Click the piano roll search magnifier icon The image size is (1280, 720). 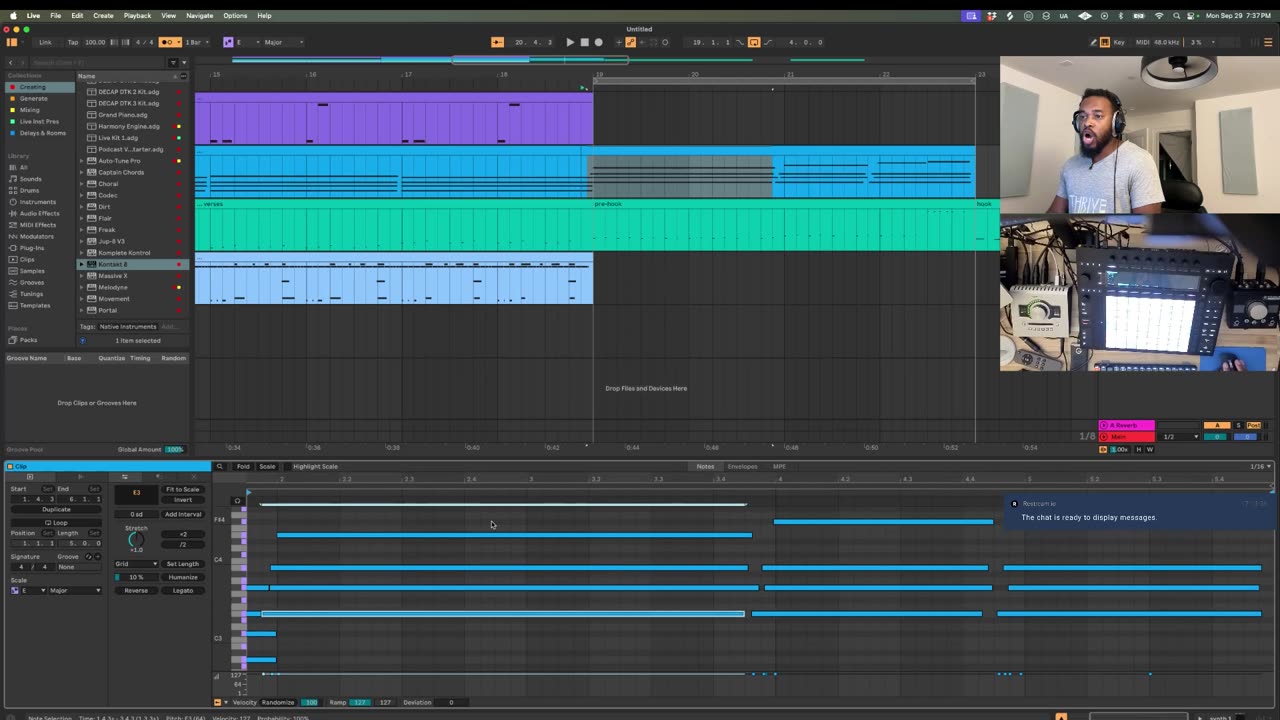click(220, 466)
